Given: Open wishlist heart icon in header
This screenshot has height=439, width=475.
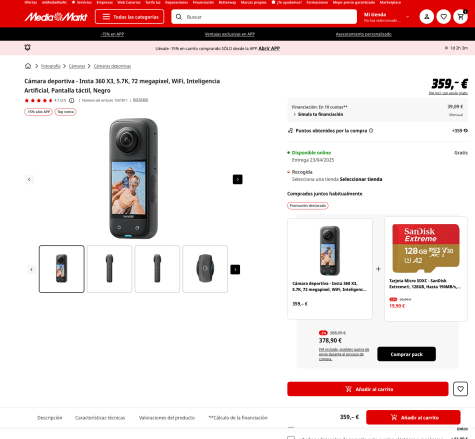Looking at the screenshot, I should [443, 17].
